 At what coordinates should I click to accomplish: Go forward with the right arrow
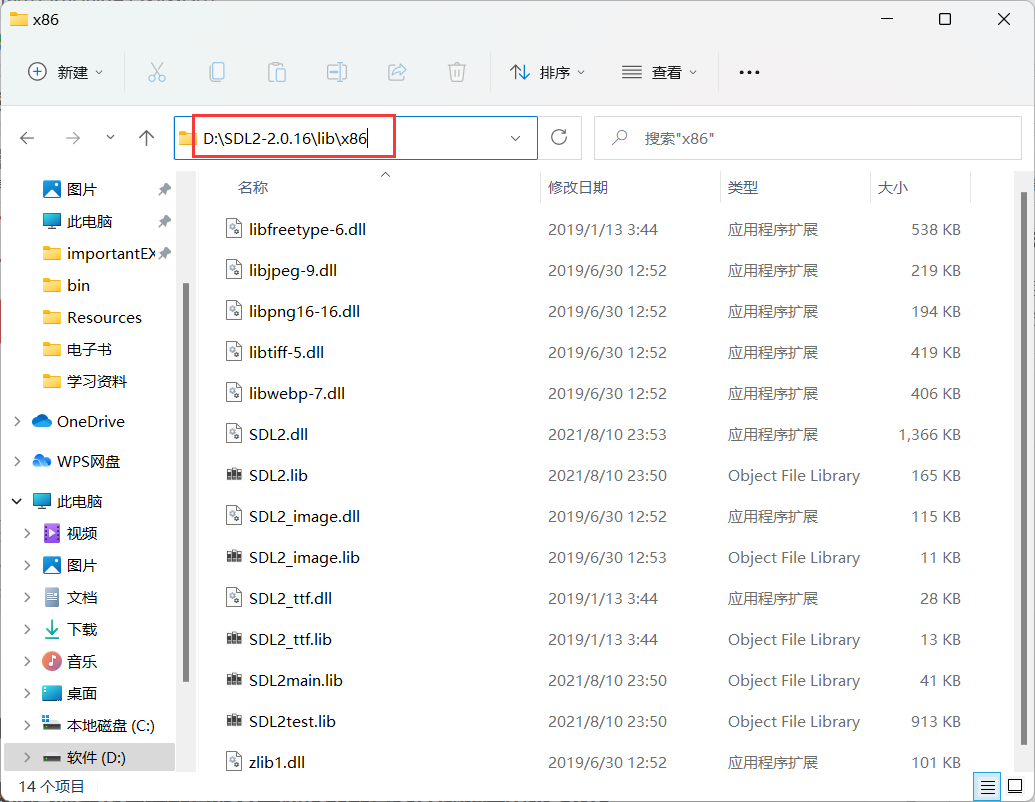[73, 138]
